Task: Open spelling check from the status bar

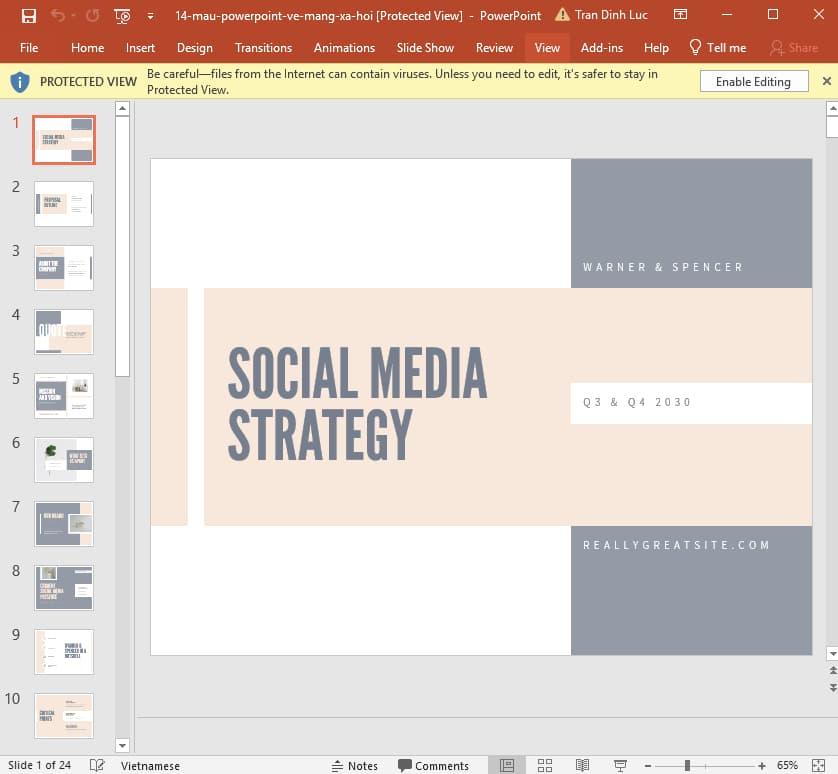Action: [96, 765]
